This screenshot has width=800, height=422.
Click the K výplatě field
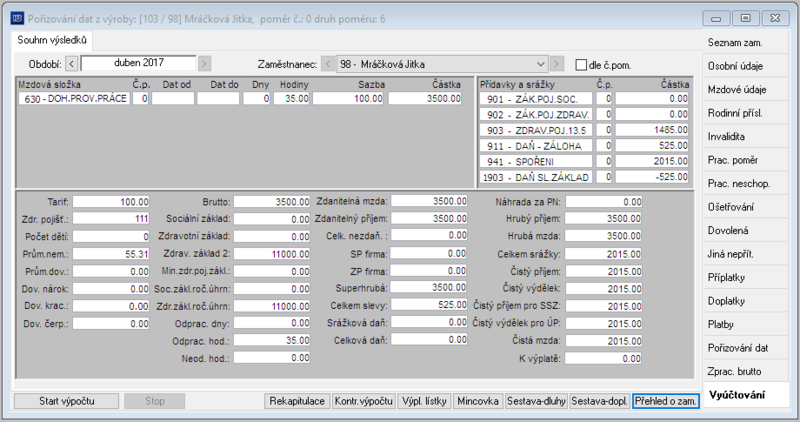click(604, 359)
